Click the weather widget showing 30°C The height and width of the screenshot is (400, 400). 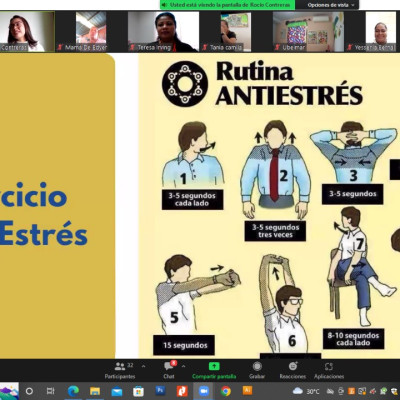click(306, 391)
